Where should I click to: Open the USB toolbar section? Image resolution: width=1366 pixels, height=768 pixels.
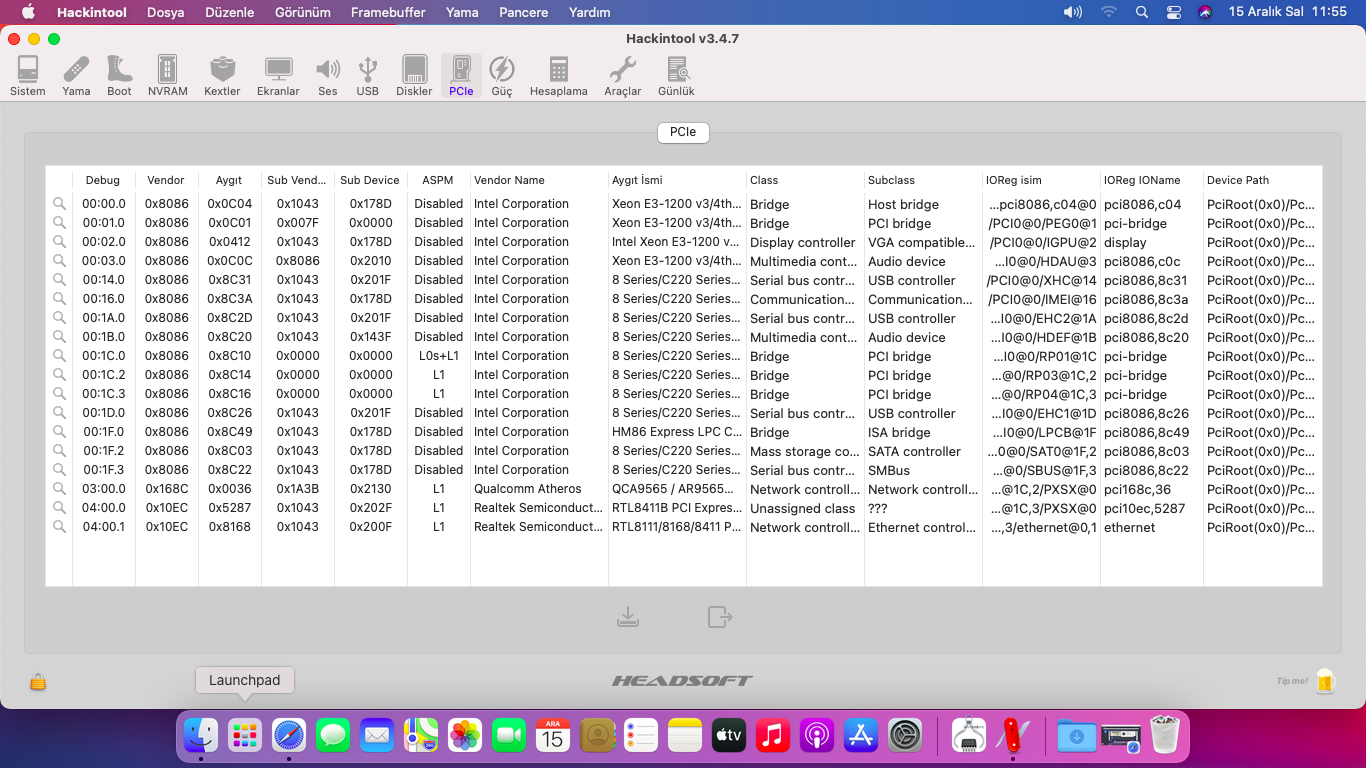(367, 76)
